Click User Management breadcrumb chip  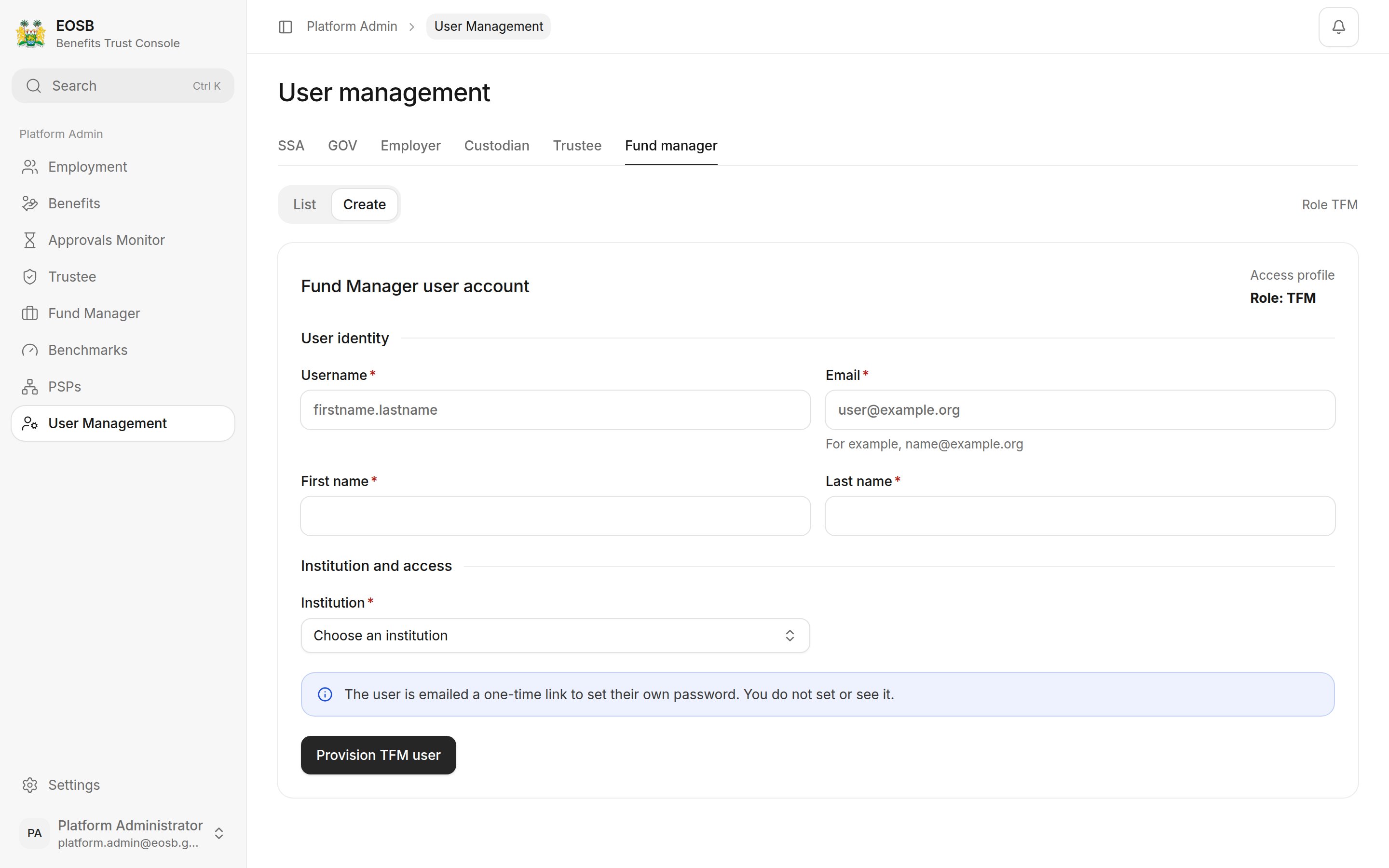489,27
